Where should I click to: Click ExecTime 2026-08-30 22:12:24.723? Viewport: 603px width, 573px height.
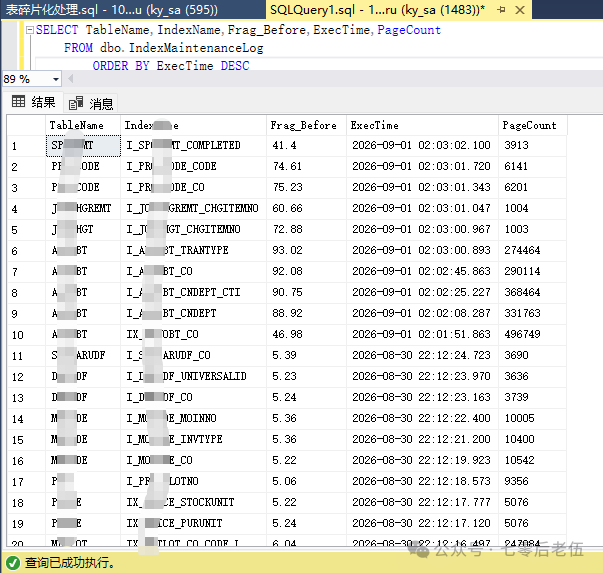421,355
